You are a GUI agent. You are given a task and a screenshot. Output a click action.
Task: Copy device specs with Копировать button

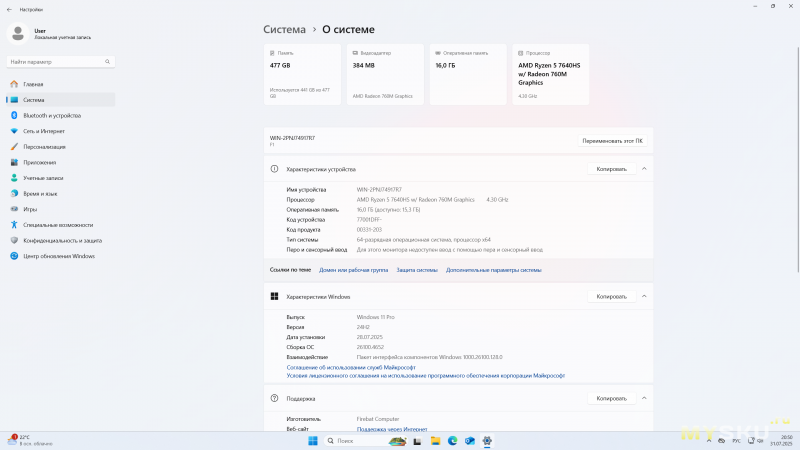point(611,169)
